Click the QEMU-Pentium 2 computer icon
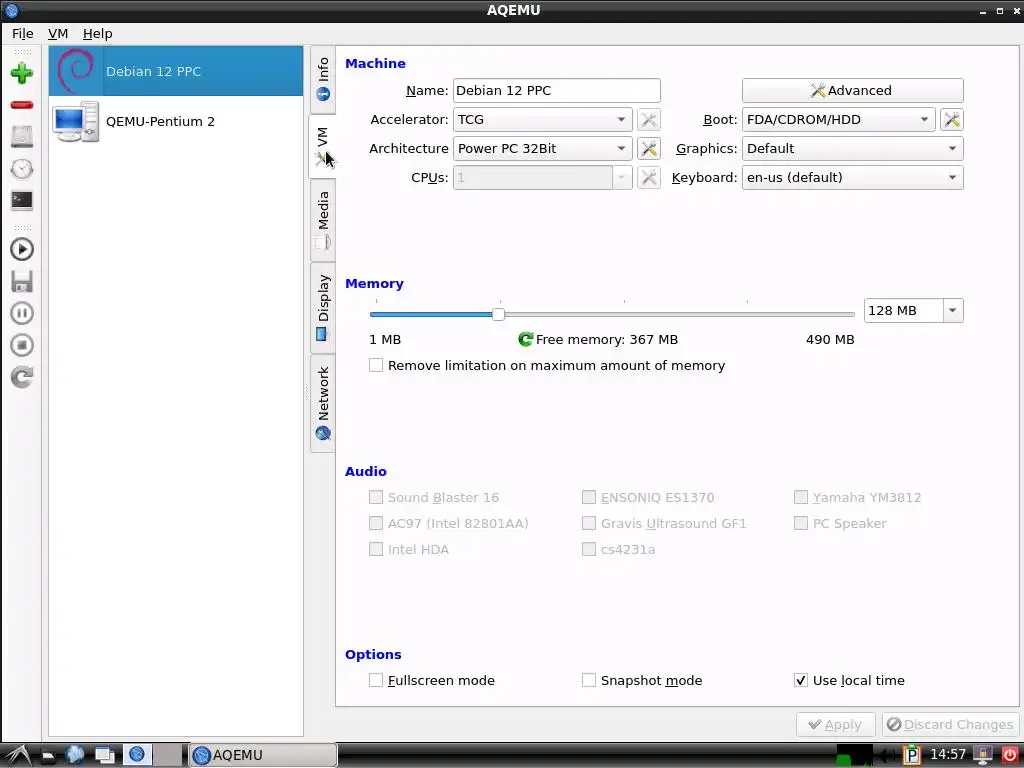The height and width of the screenshot is (768, 1024). click(76, 121)
